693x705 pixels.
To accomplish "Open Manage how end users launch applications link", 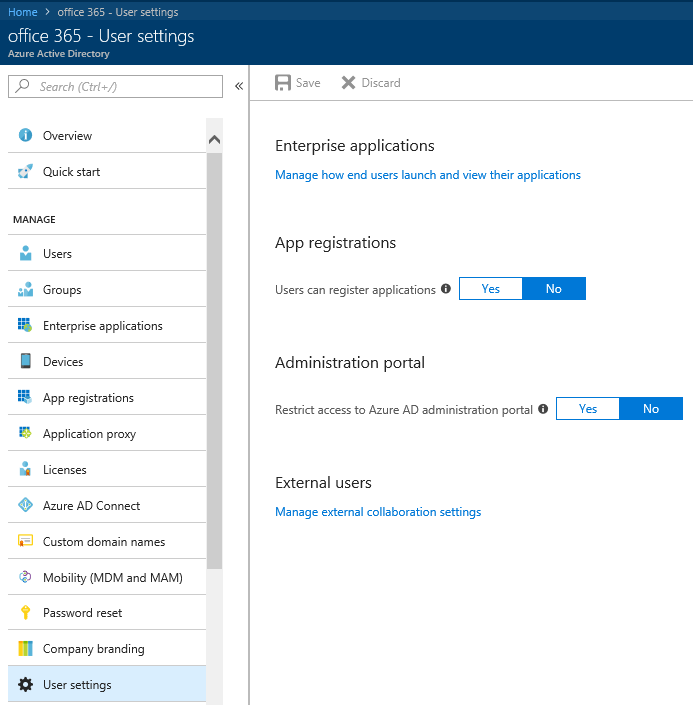I will pyautogui.click(x=428, y=174).
